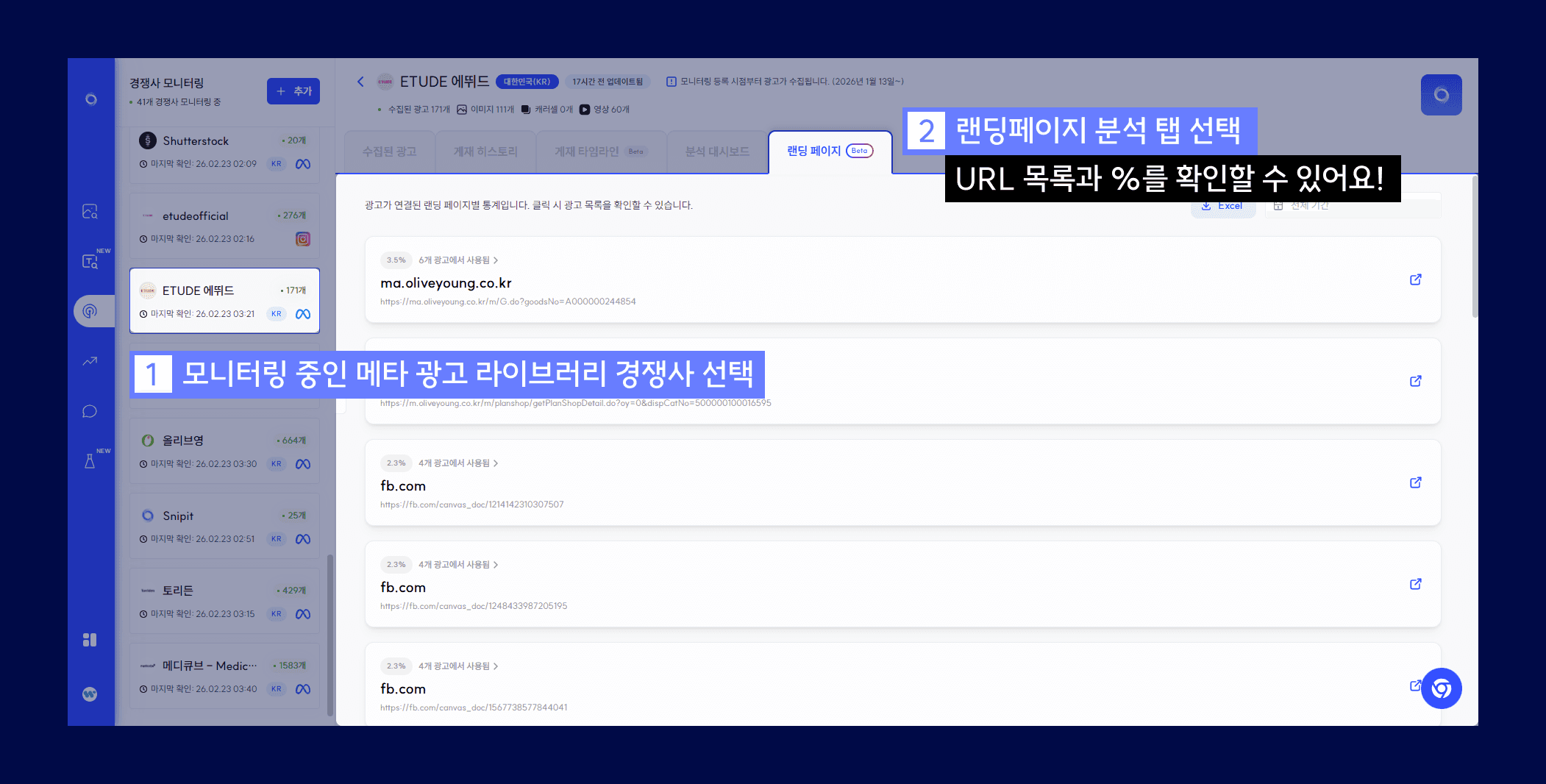Switch to the 수집된 광고 tab
Viewport: 1546px width, 784px height.
[389, 152]
